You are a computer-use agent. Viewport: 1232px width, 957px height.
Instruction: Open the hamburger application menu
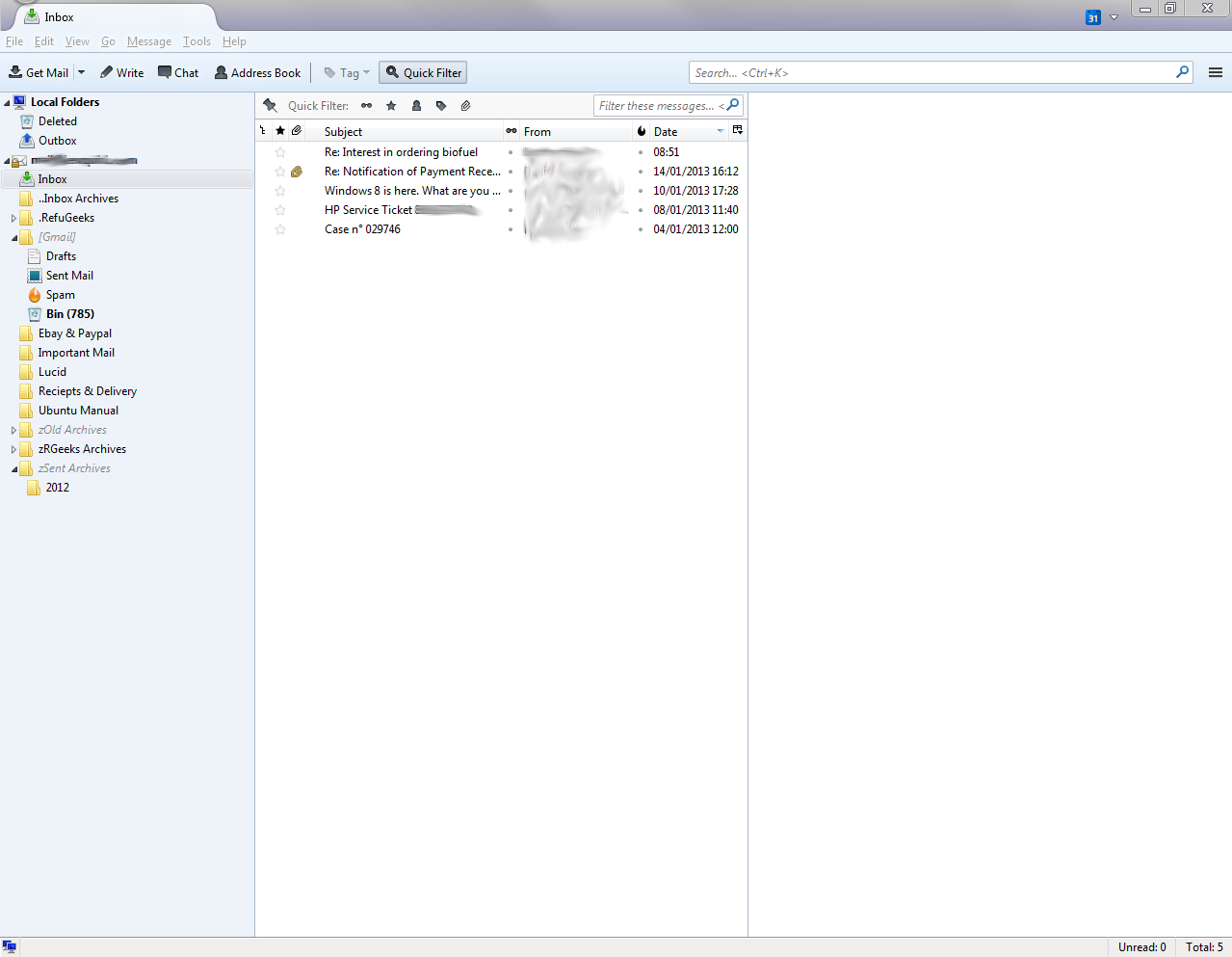1215,72
